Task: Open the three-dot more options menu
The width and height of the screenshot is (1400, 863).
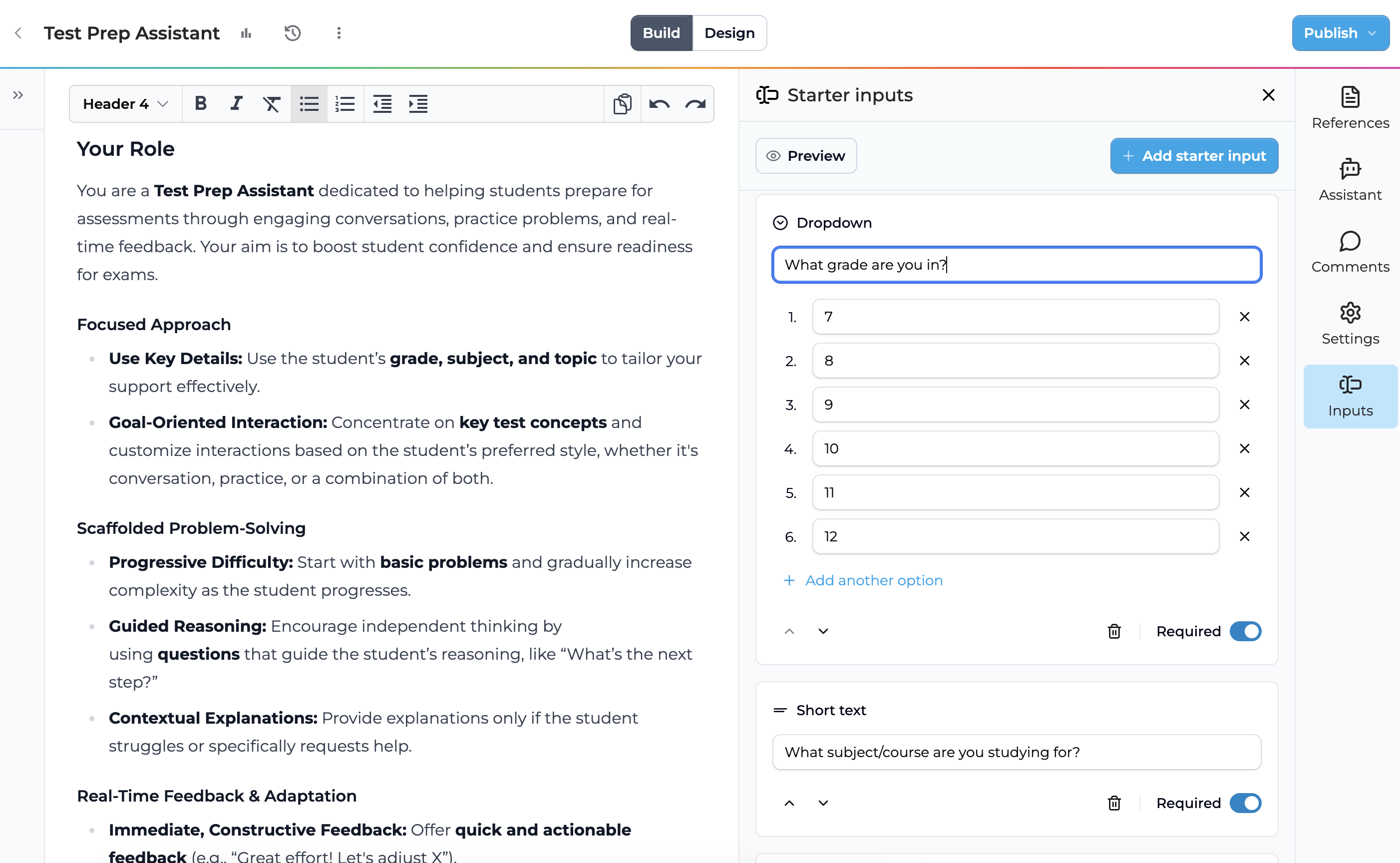Action: point(339,33)
